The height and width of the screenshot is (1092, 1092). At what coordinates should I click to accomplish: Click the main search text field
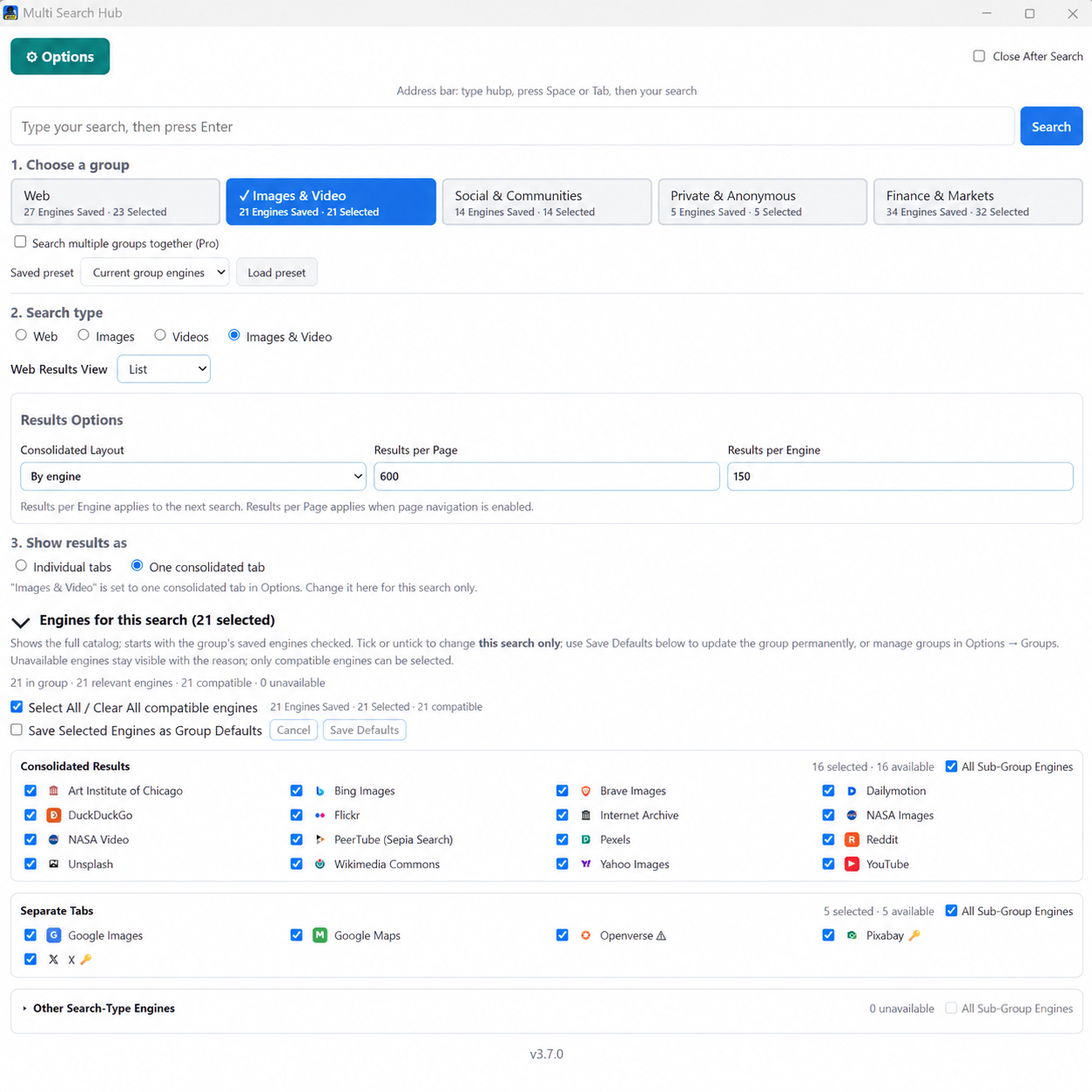(513, 126)
